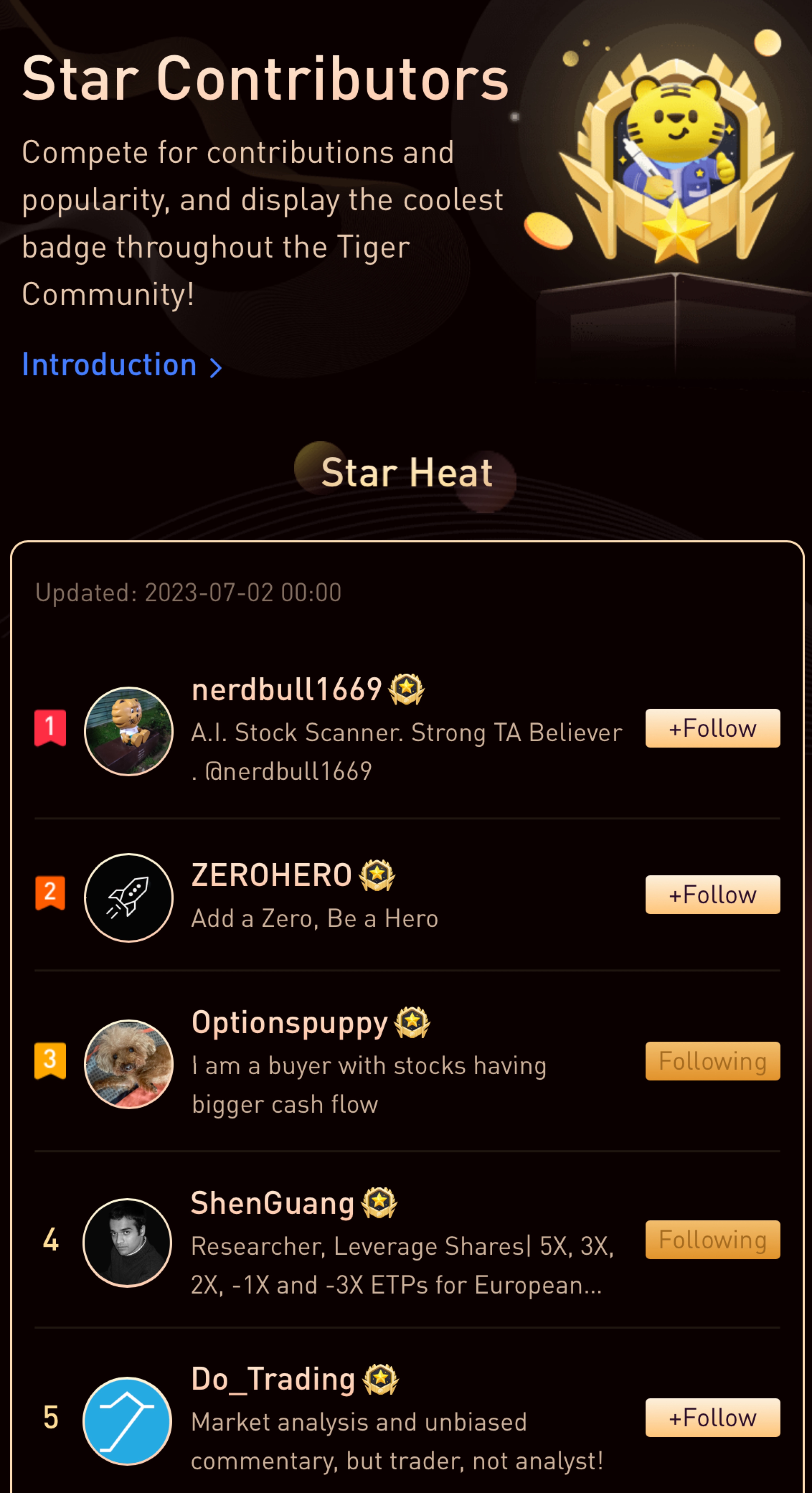Open Optionspuppy's dog avatar

129,1064
